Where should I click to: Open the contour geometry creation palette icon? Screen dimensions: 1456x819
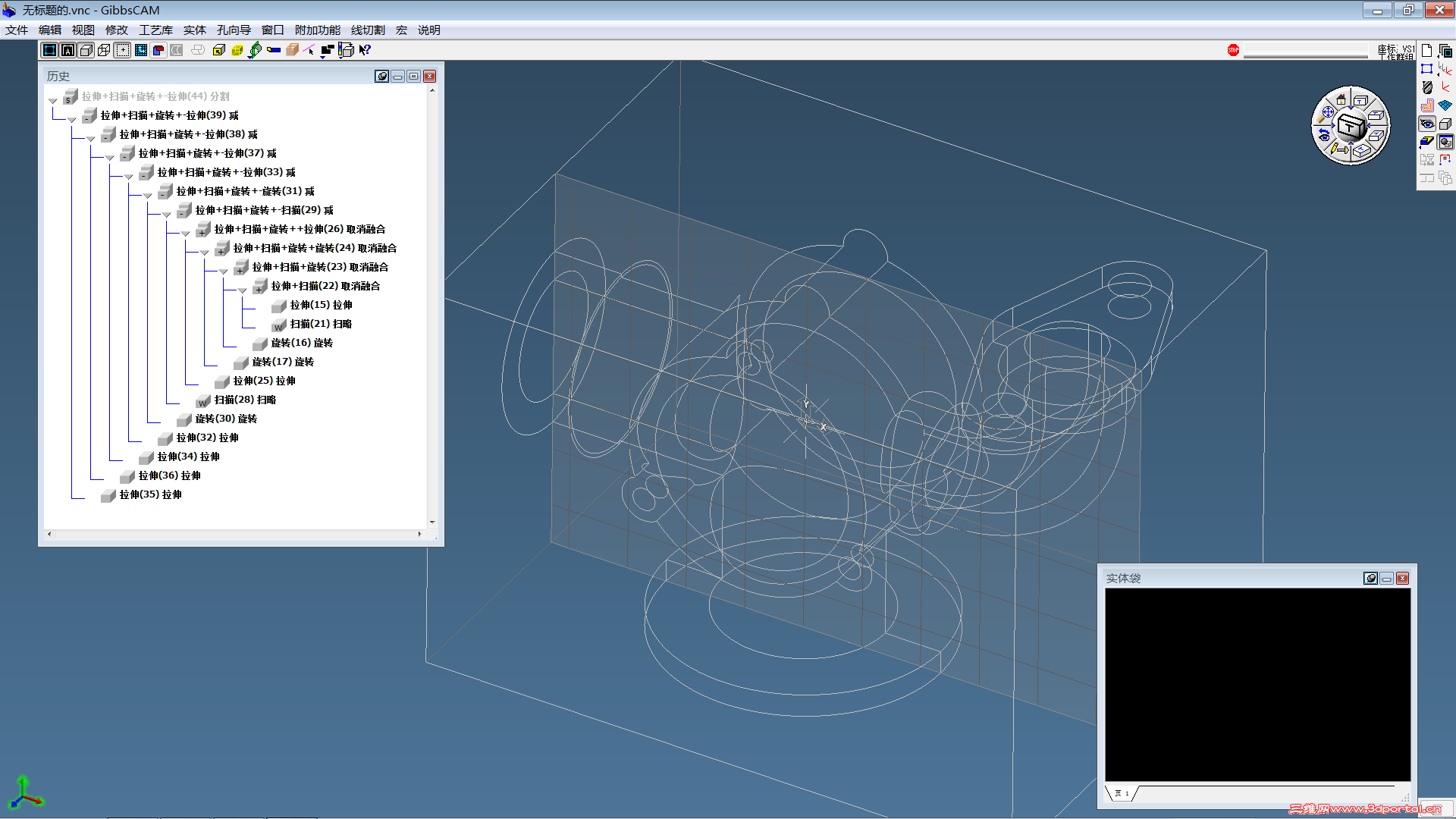pos(1427,69)
